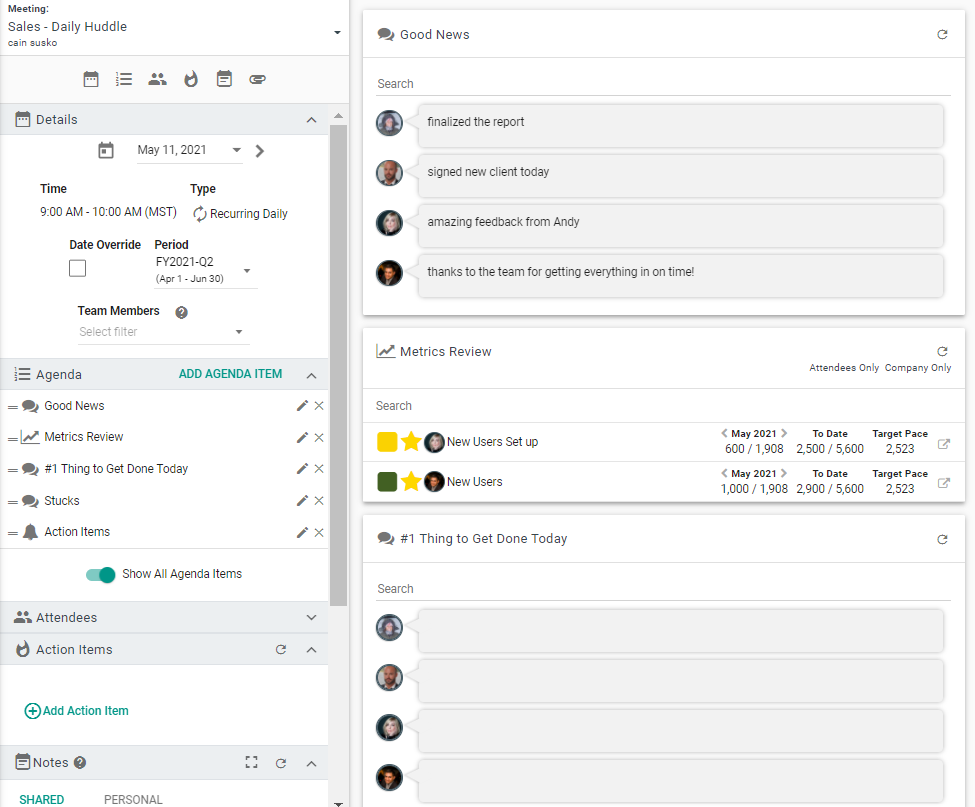Check the Date Override checkbox
Viewport: 975px width, 807px height.
(77, 268)
